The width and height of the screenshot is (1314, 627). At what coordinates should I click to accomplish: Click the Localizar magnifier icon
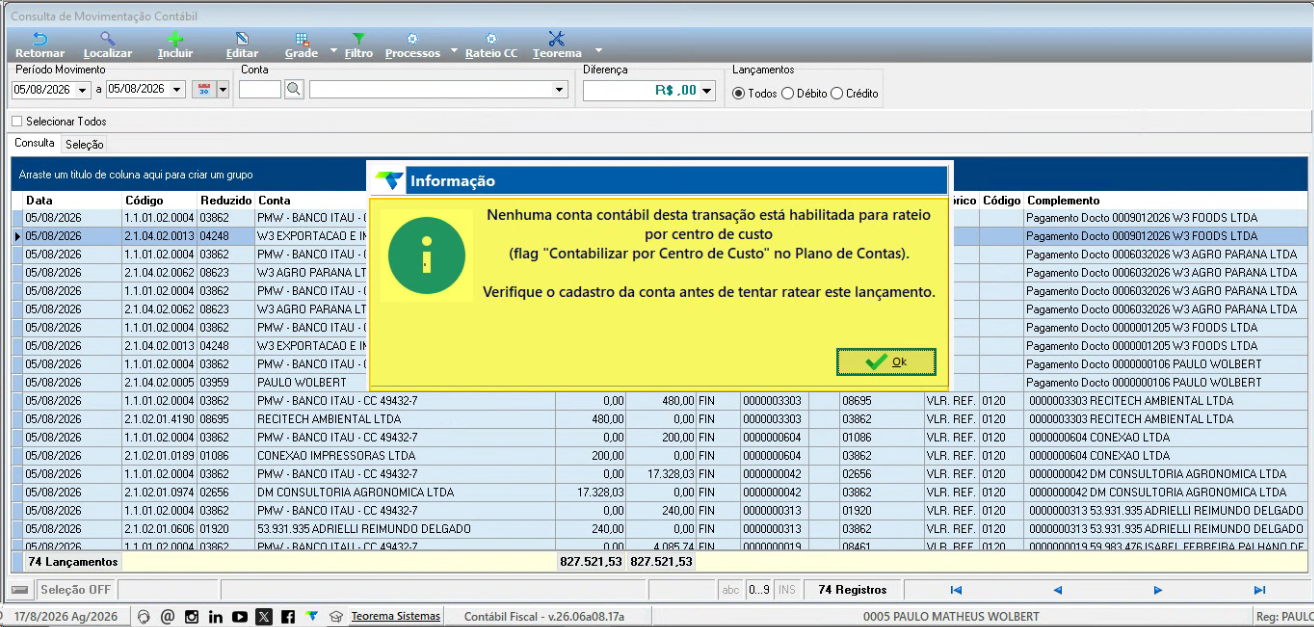[x=107, y=39]
